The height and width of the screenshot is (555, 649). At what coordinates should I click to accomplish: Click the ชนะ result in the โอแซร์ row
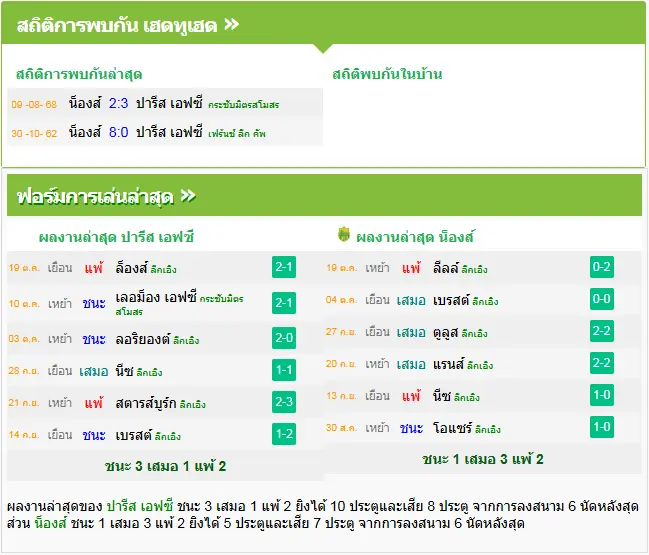tap(411, 428)
